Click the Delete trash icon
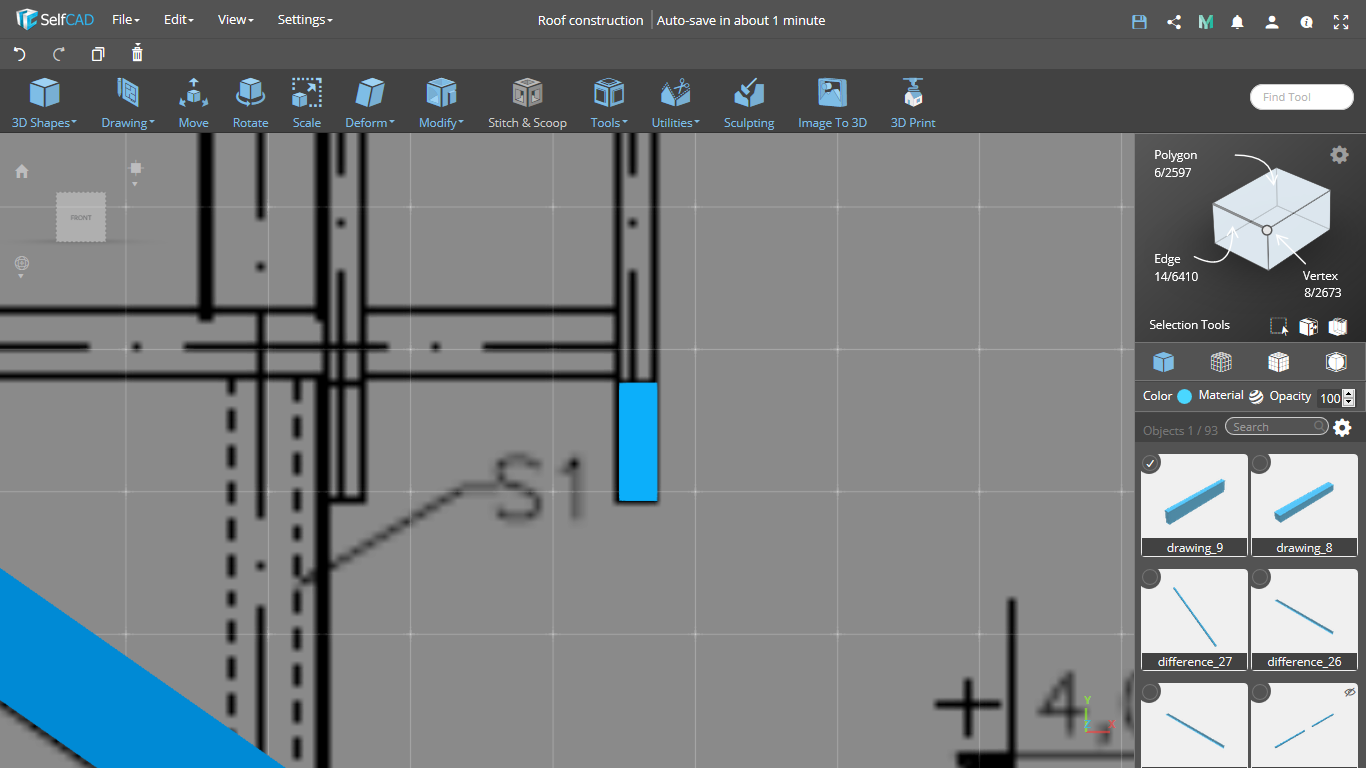This screenshot has width=1366, height=768. click(x=137, y=53)
